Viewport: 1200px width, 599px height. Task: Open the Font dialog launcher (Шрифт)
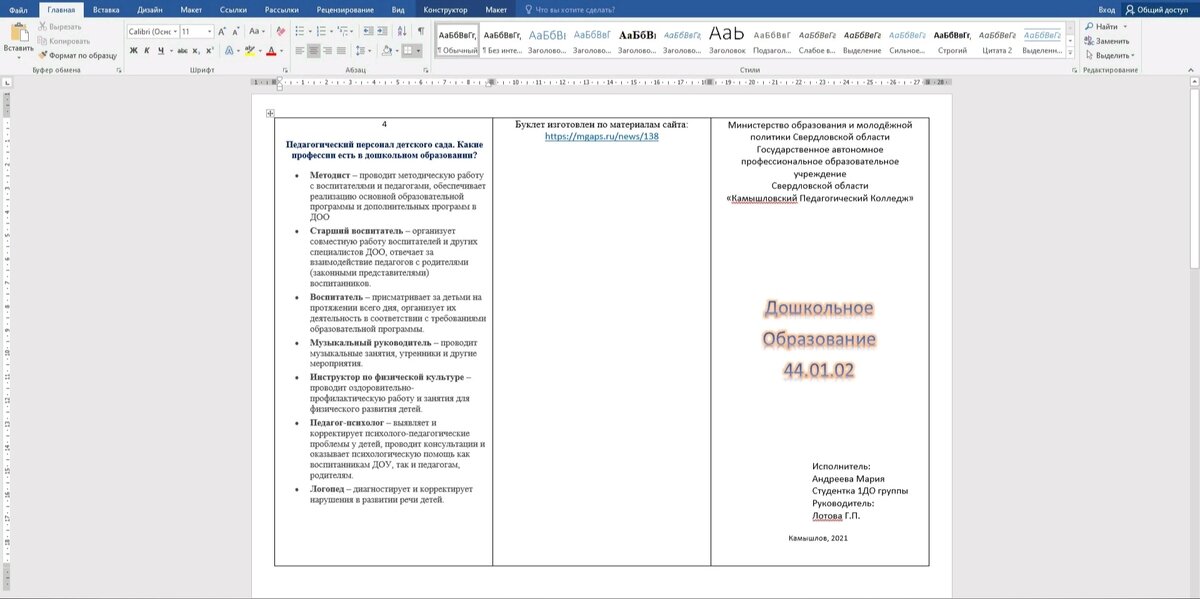285,70
